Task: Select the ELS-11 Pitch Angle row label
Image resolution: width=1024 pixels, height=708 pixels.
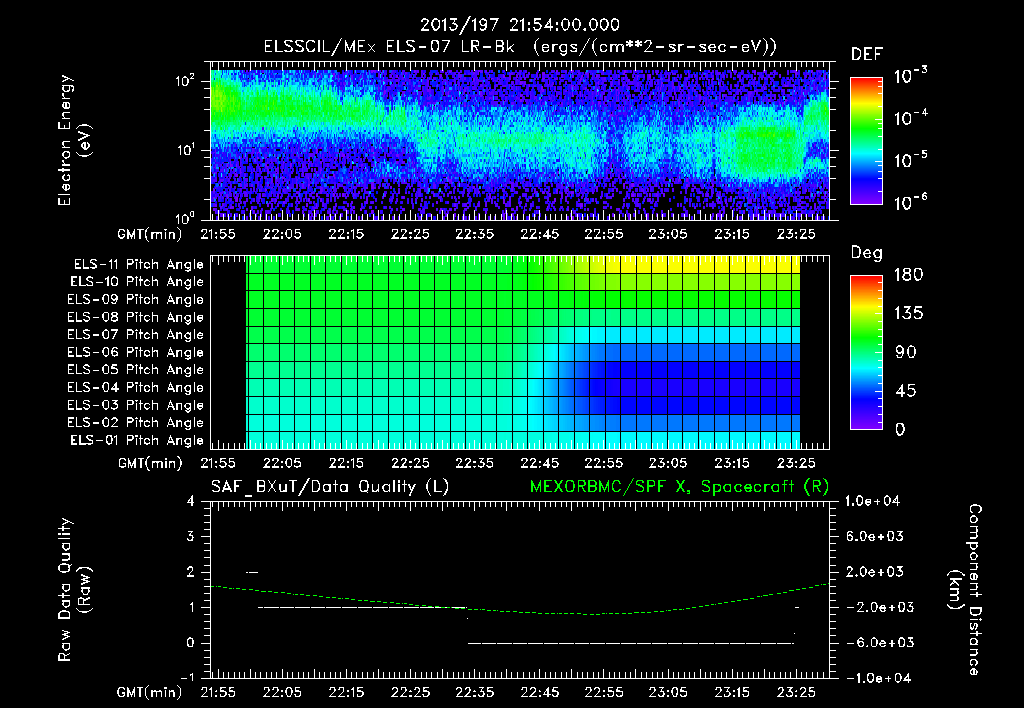Action: (138, 265)
